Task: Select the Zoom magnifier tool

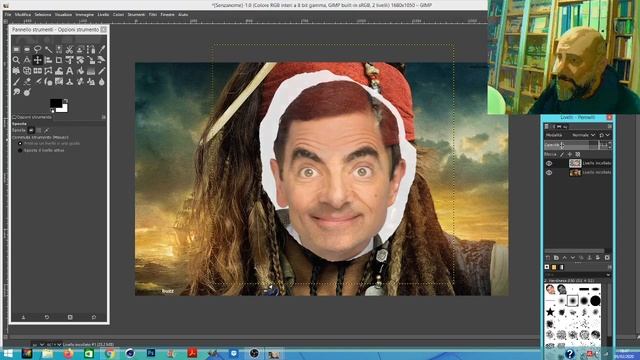Action: coord(16,60)
